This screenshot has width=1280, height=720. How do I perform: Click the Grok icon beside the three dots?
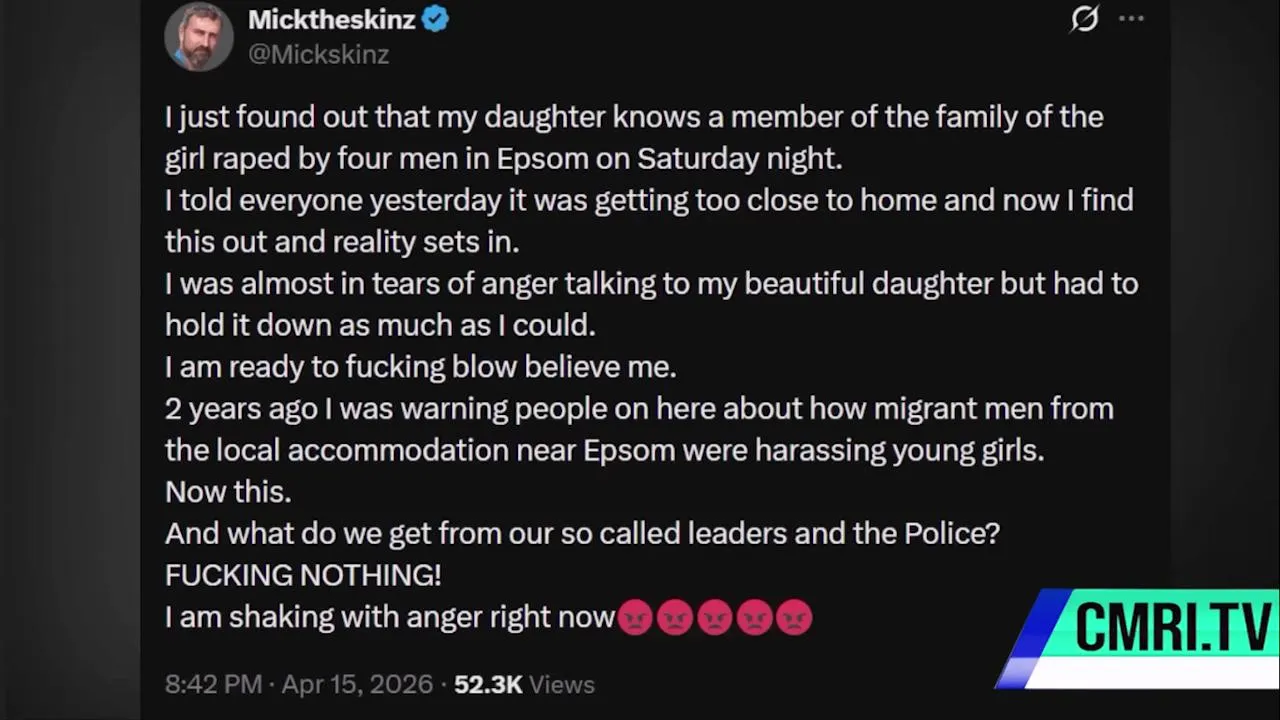pos(1085,19)
